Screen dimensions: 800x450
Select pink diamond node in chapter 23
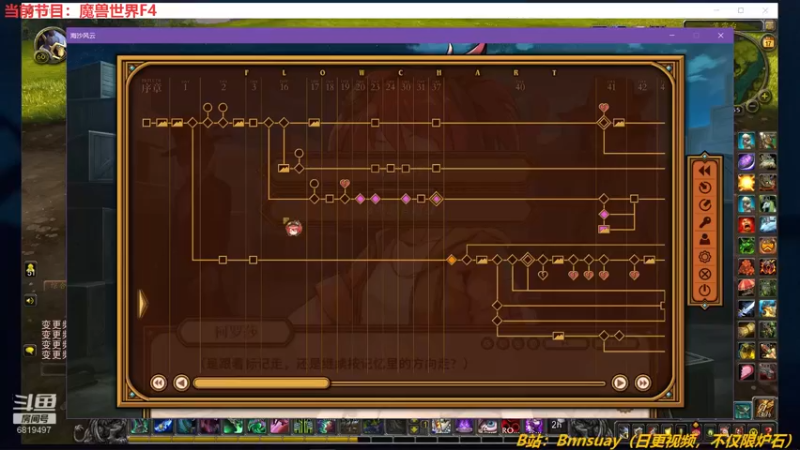376,199
